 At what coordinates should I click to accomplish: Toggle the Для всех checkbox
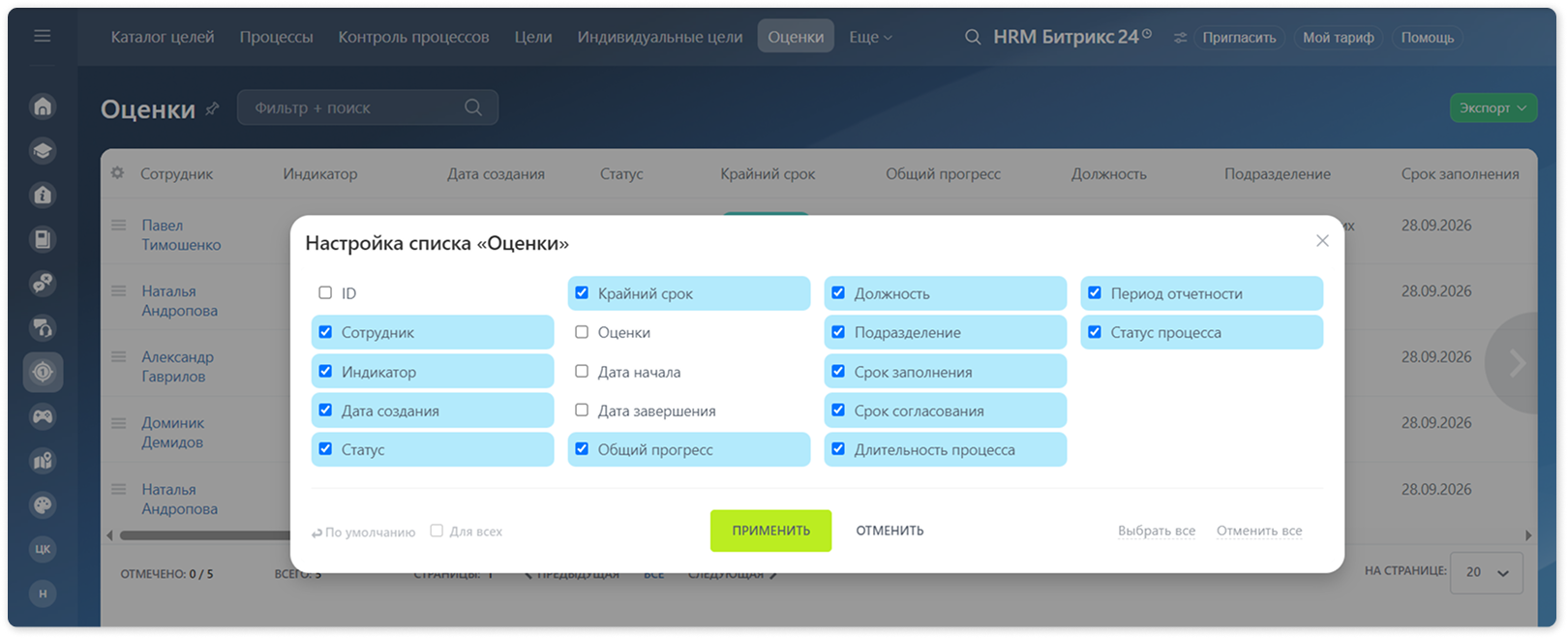[437, 531]
